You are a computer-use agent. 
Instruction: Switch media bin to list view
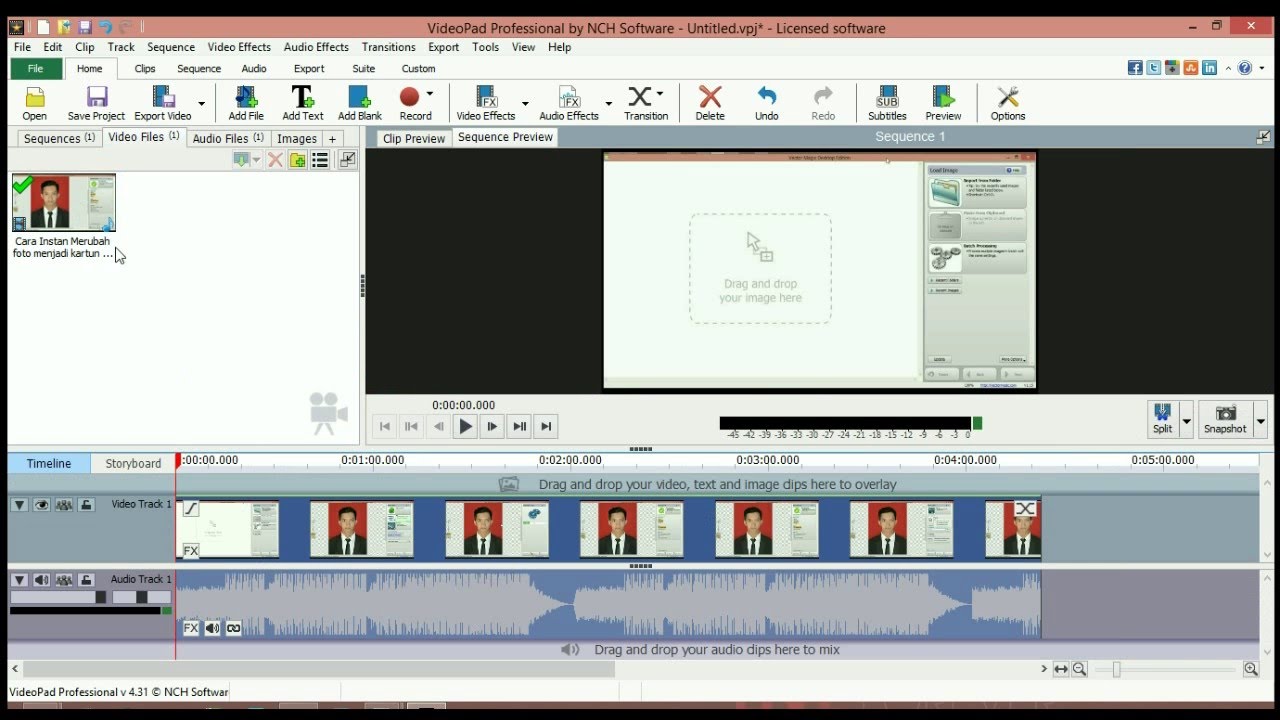(320, 160)
